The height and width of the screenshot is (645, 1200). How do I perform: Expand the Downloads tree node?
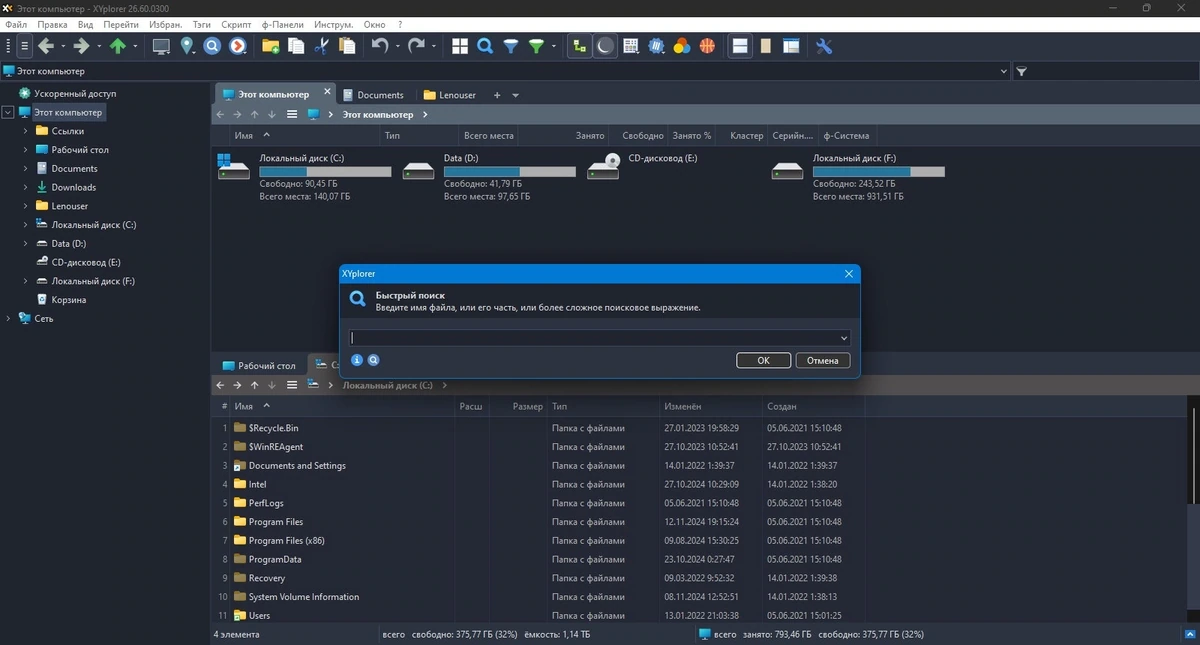click(26, 187)
